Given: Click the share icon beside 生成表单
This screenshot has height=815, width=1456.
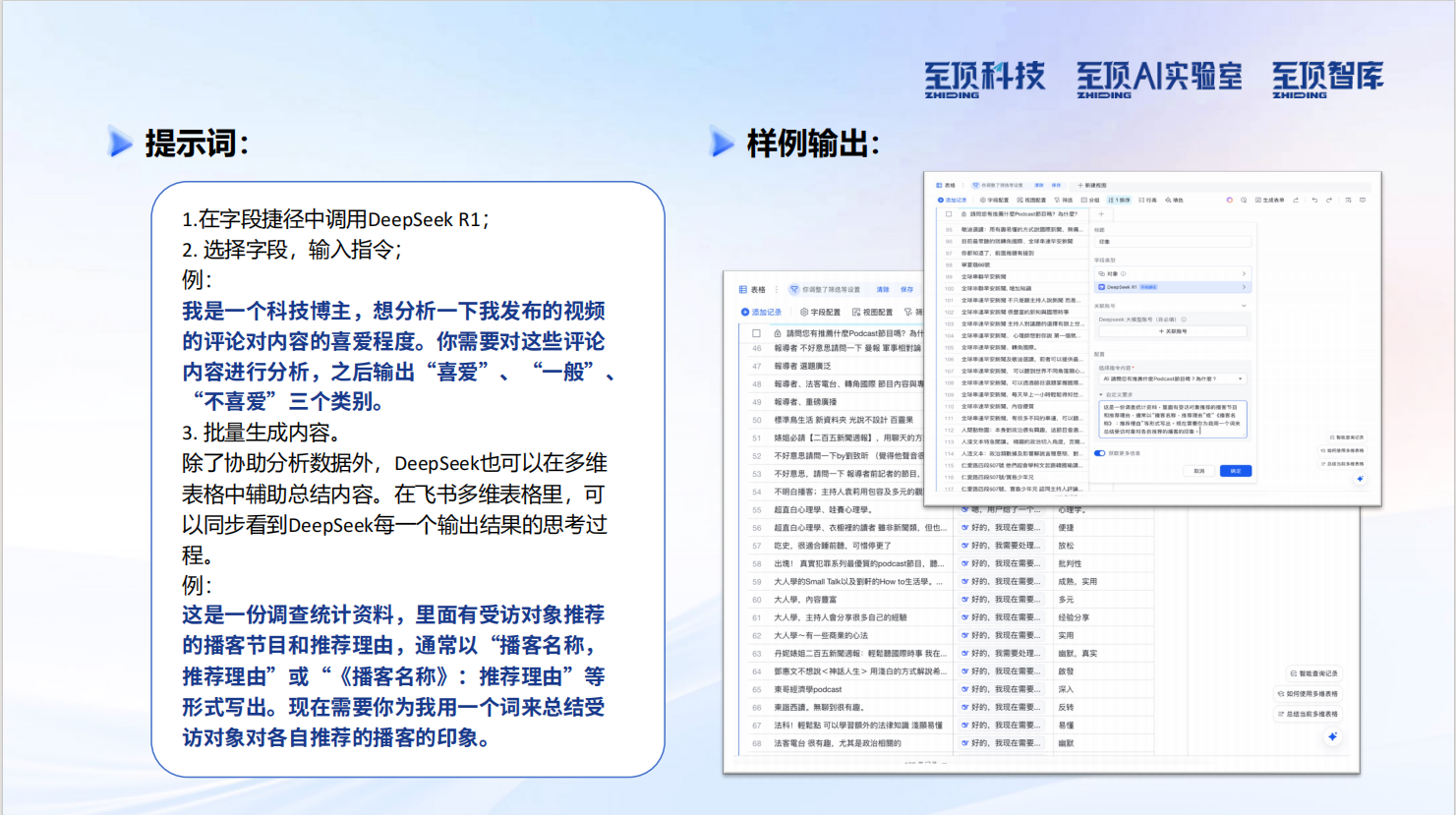Looking at the screenshot, I should [1296, 200].
